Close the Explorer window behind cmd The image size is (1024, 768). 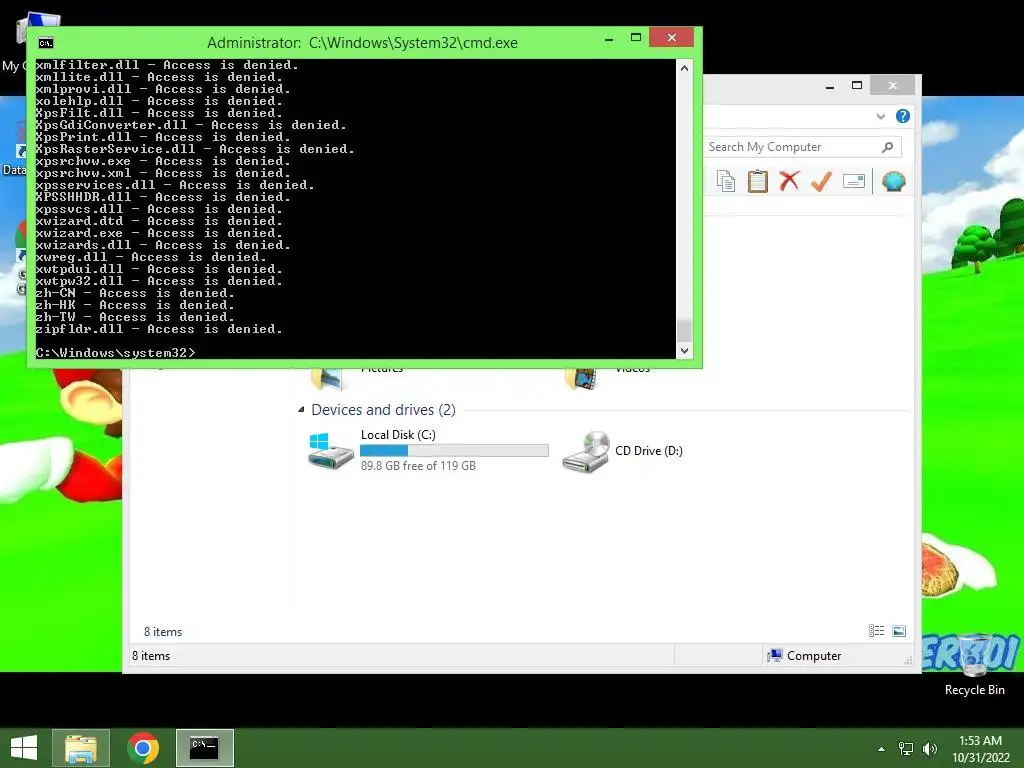coord(893,86)
